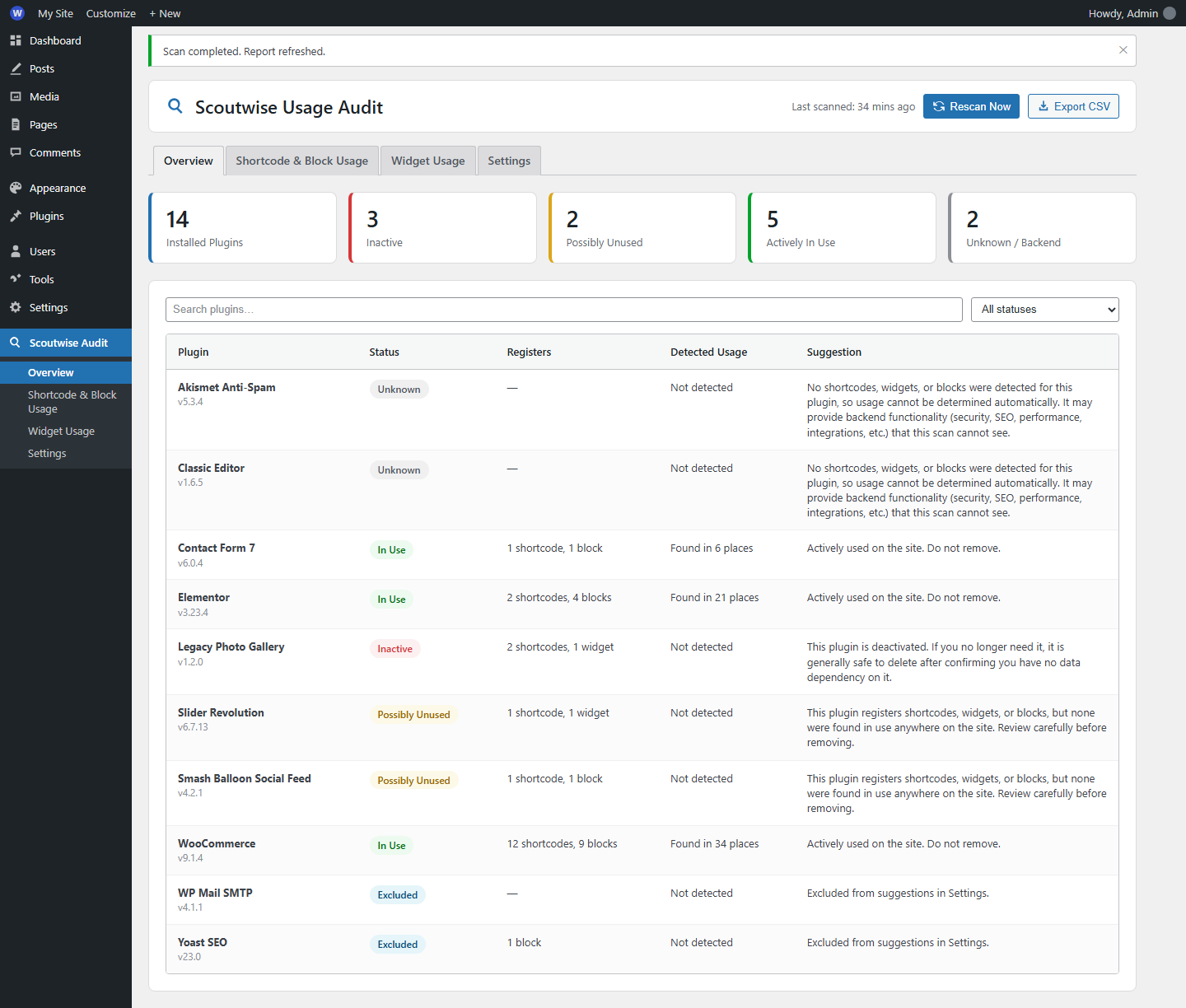Click the Suggestion column header
The image size is (1186, 1008).
834,352
